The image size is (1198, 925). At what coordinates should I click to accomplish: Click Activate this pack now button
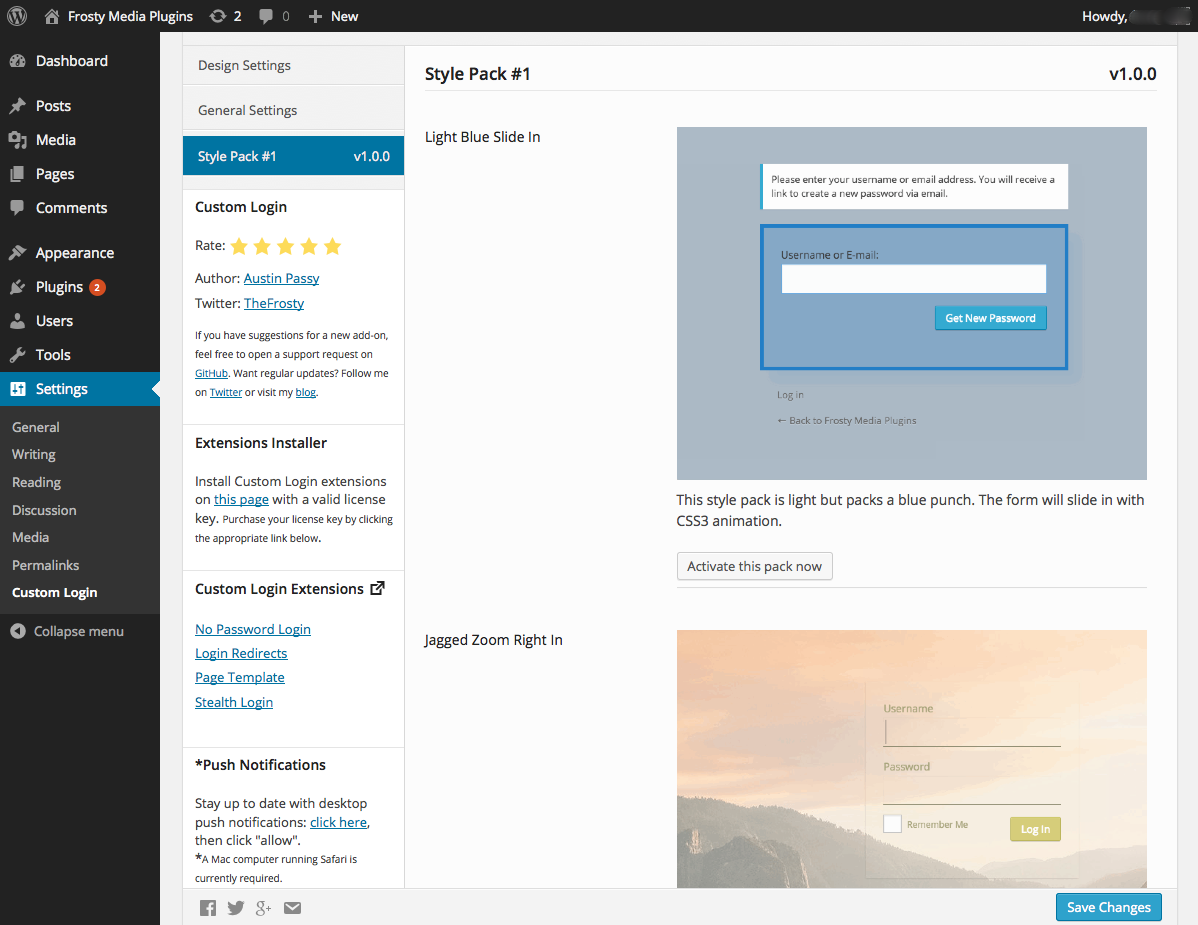pyautogui.click(x=754, y=566)
